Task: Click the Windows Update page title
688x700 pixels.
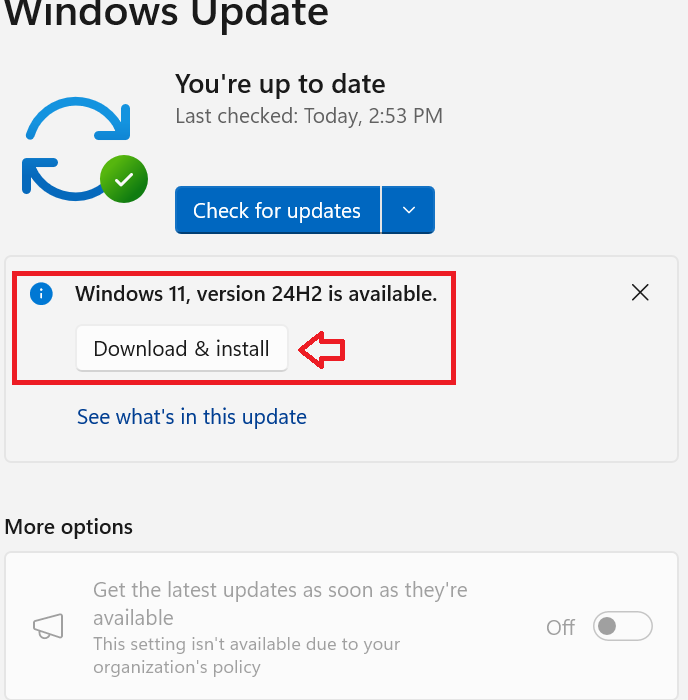Action: point(166,14)
